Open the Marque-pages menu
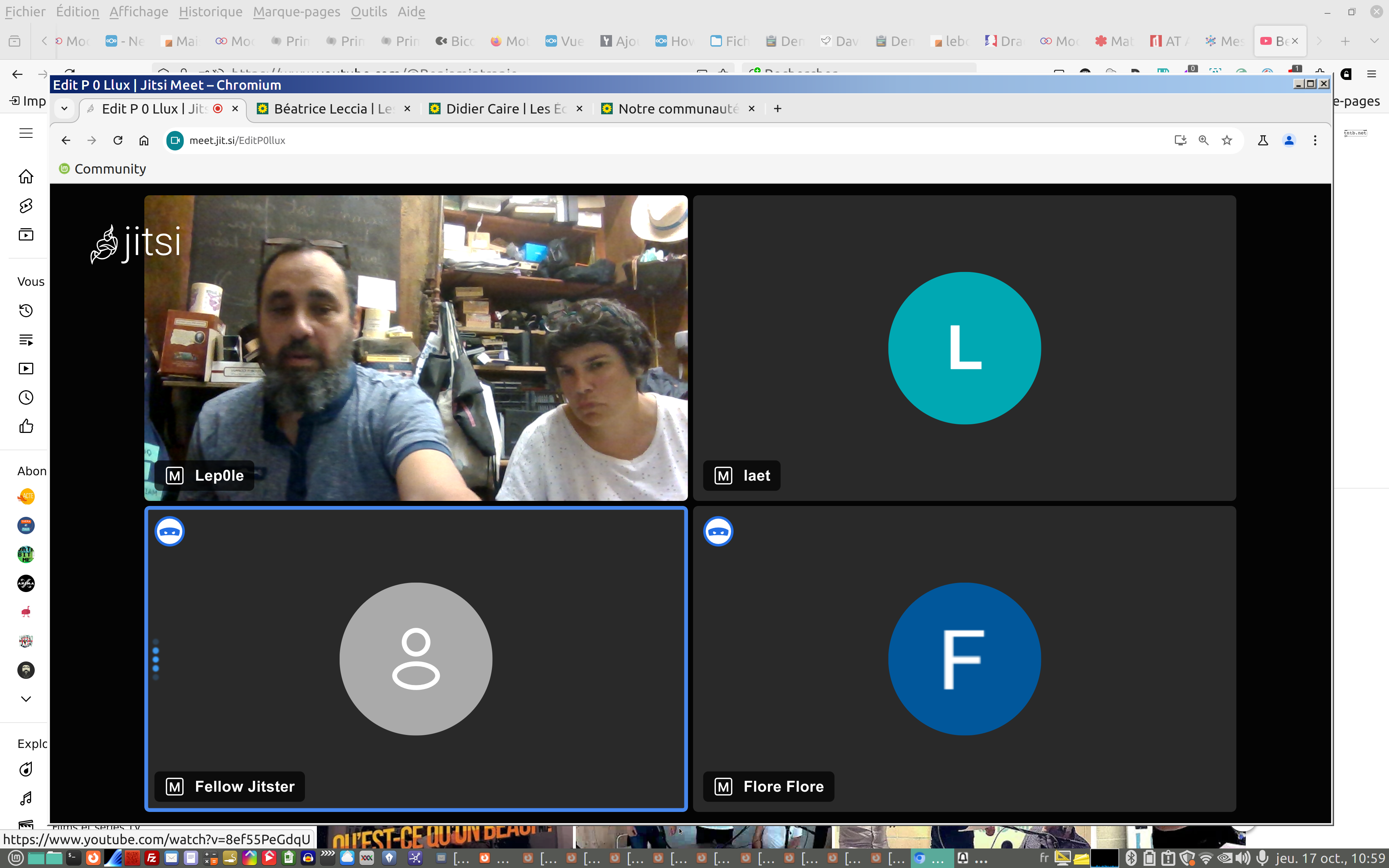This screenshot has width=1389, height=868. point(296,12)
